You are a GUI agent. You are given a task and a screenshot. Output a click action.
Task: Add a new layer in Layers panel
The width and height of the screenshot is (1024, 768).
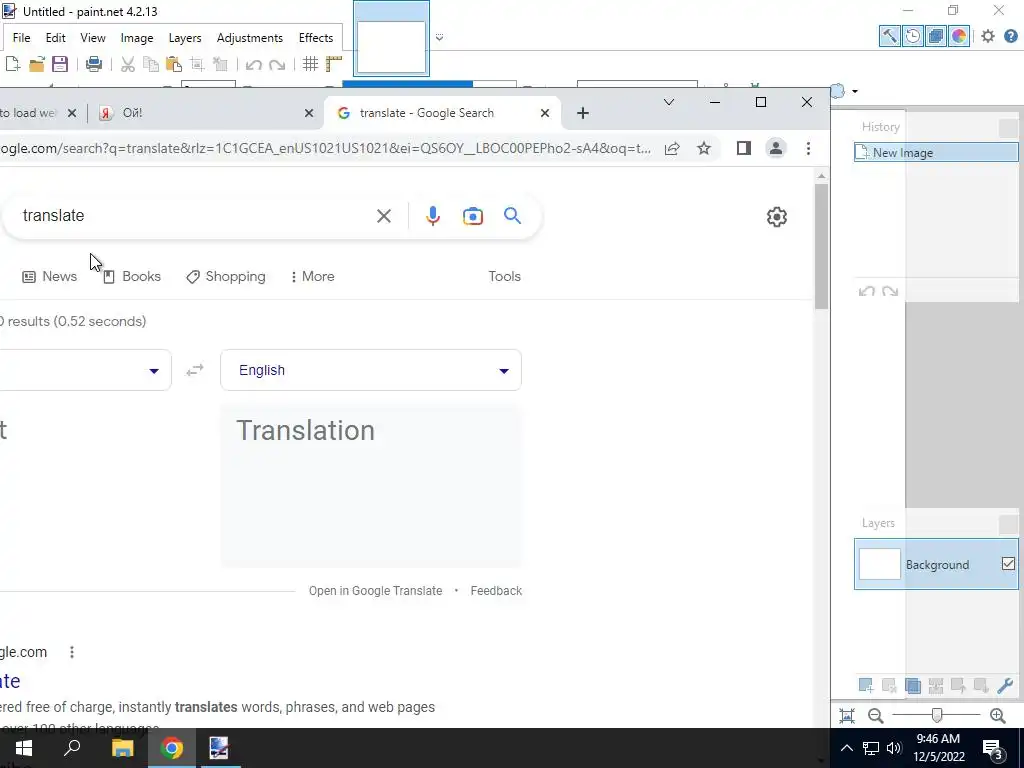click(866, 685)
